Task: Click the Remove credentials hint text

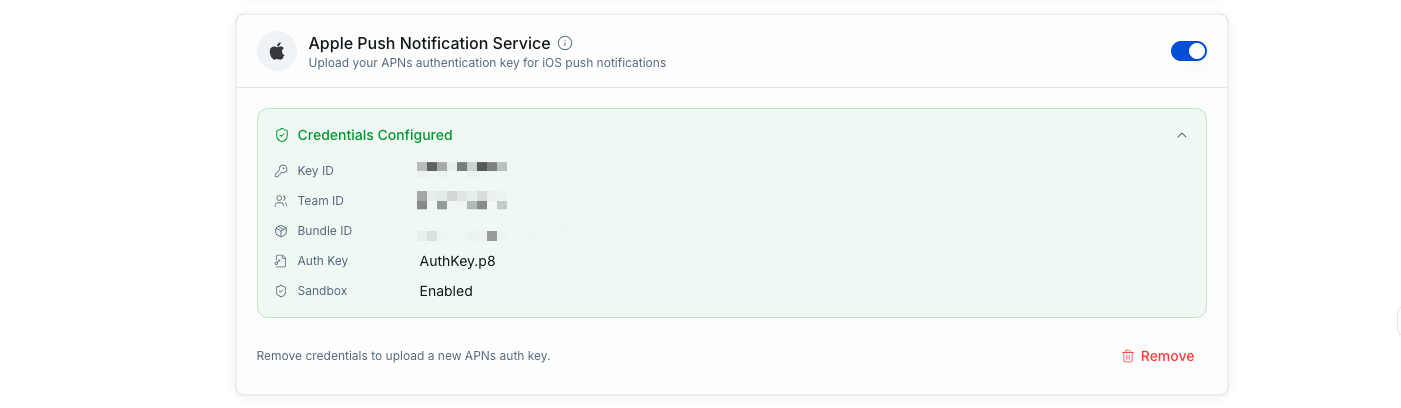Action: (403, 356)
